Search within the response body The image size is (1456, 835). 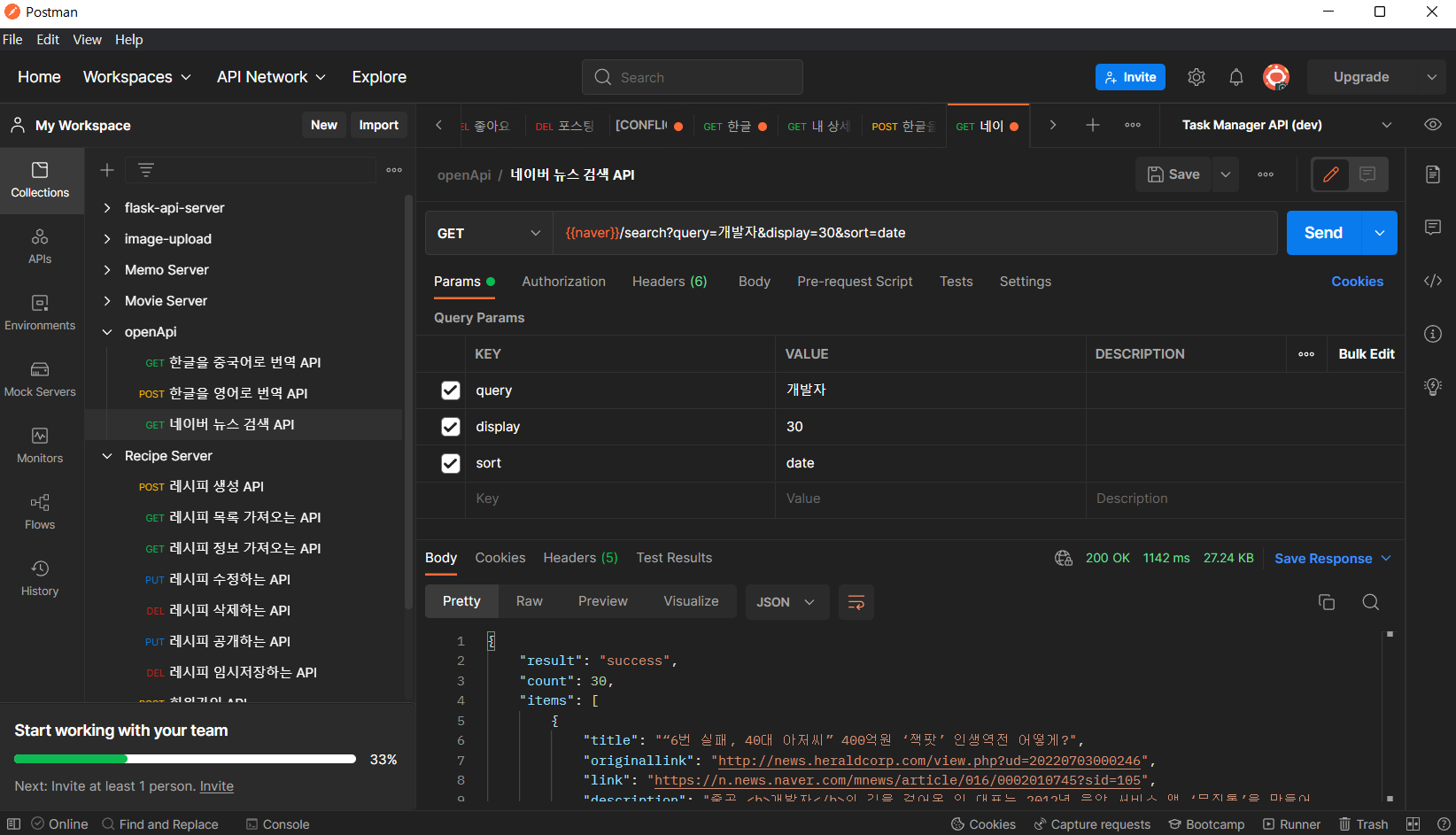click(1371, 602)
